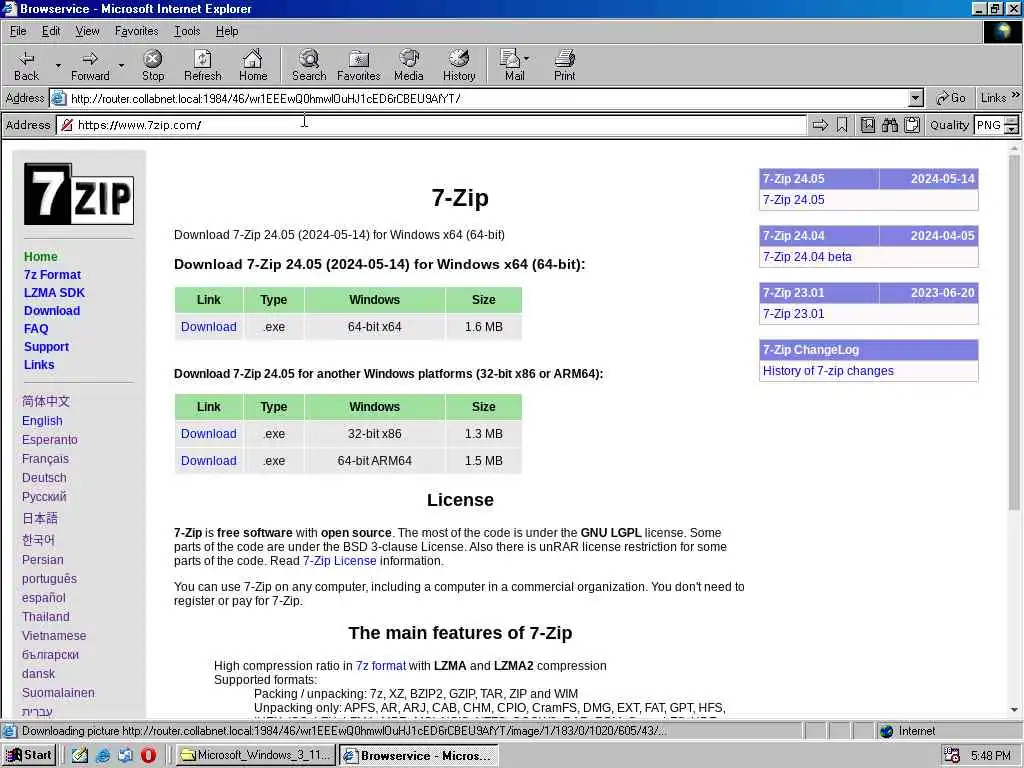1024x768 pixels.
Task: Click the Go button next to address
Action: (951, 98)
